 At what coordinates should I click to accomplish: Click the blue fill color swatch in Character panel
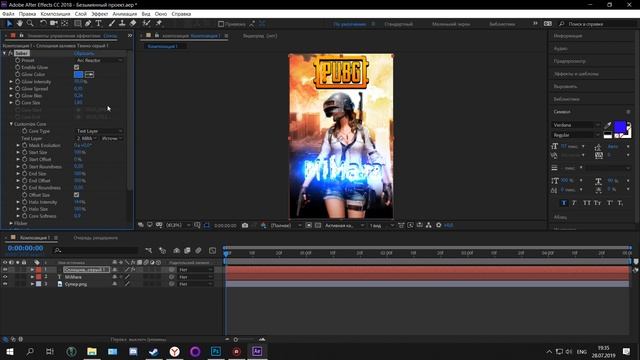(x=620, y=127)
